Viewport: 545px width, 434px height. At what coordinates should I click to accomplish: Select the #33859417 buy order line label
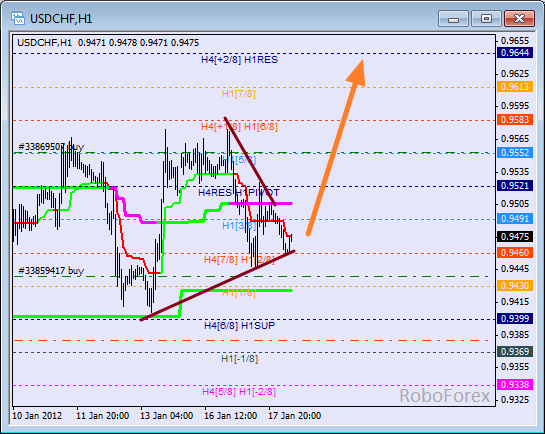click(51, 271)
